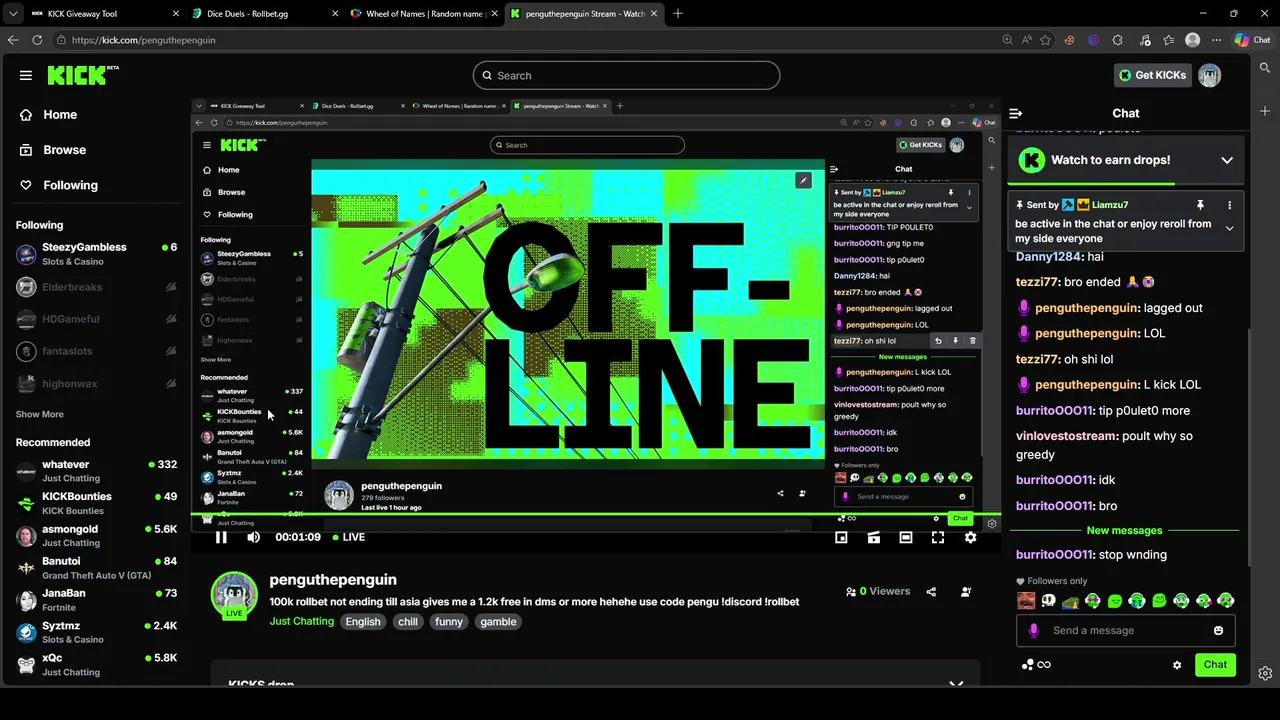Click the Send a message input
The image size is (1280, 720).
(1125, 630)
